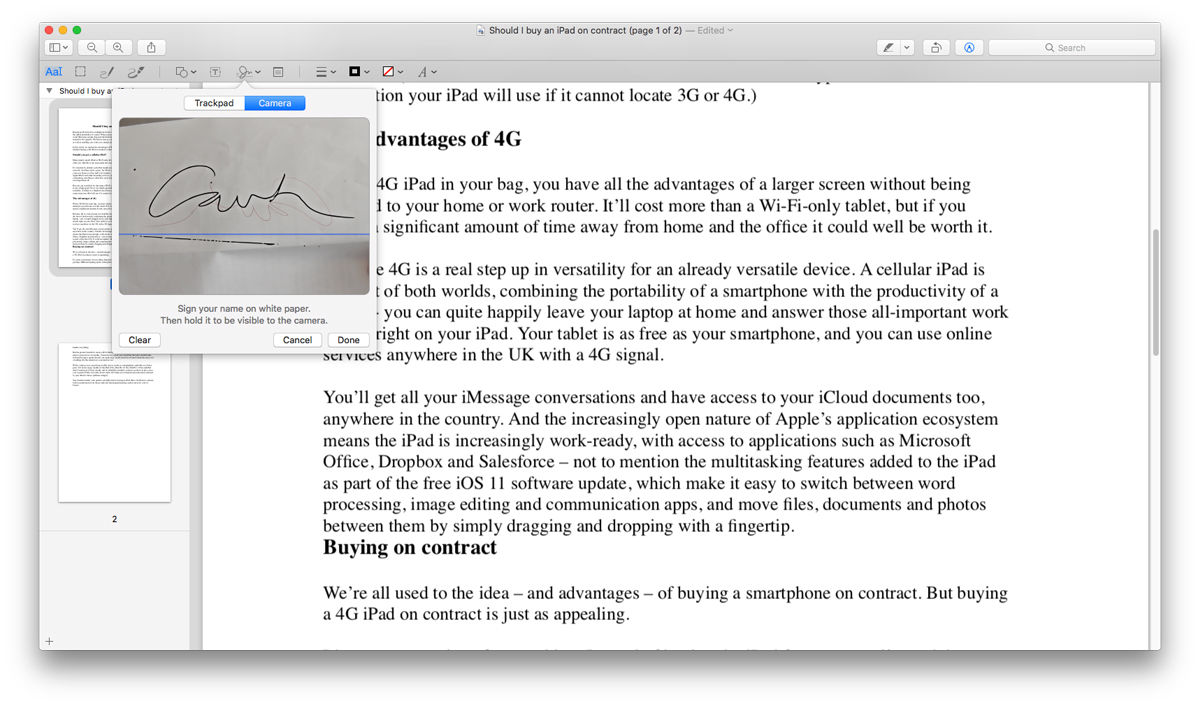Open the Shapes dropdown
The width and height of the screenshot is (1200, 706).
point(183,71)
